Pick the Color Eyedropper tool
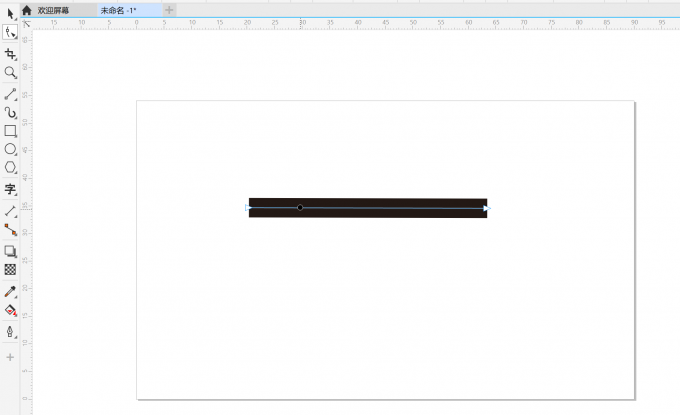Screen dimensions: 680x415 (x=10, y=292)
